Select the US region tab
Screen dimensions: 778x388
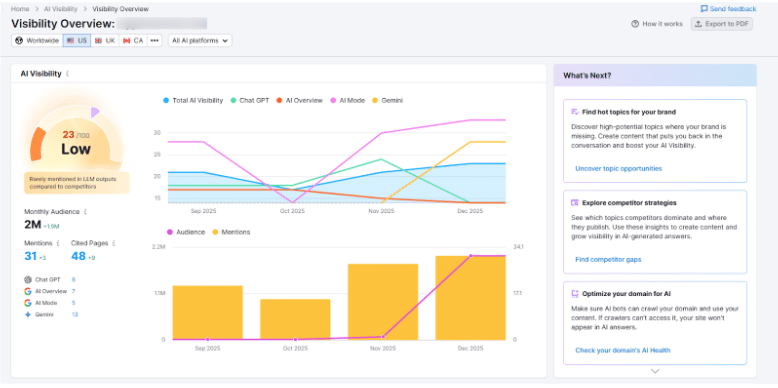77,41
